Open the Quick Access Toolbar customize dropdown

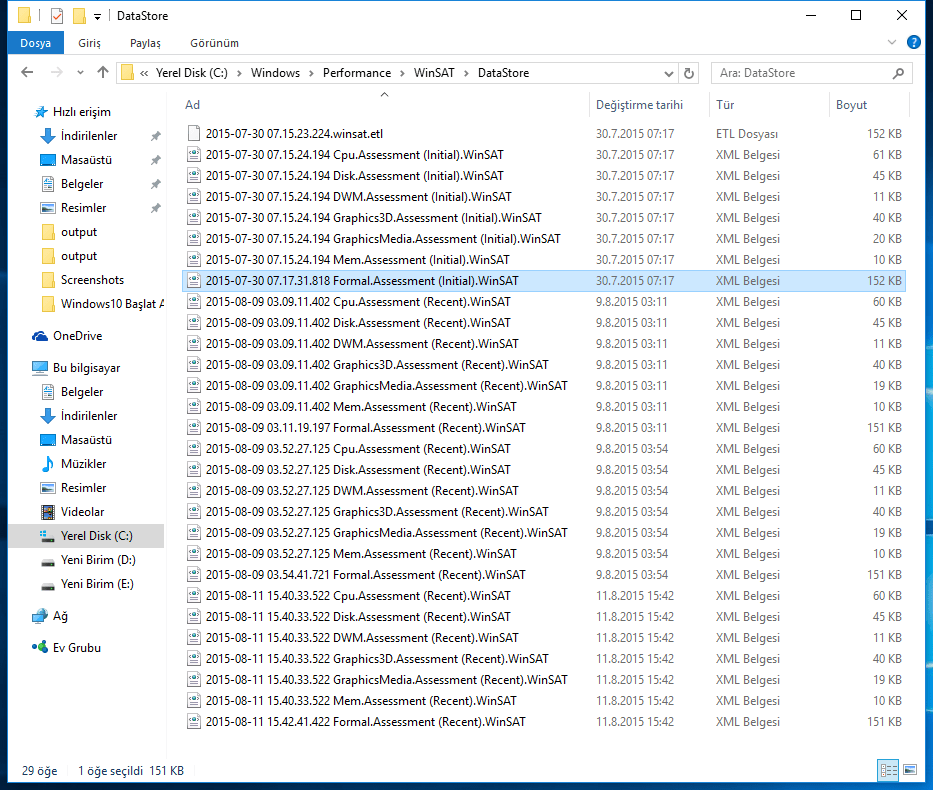97,17
